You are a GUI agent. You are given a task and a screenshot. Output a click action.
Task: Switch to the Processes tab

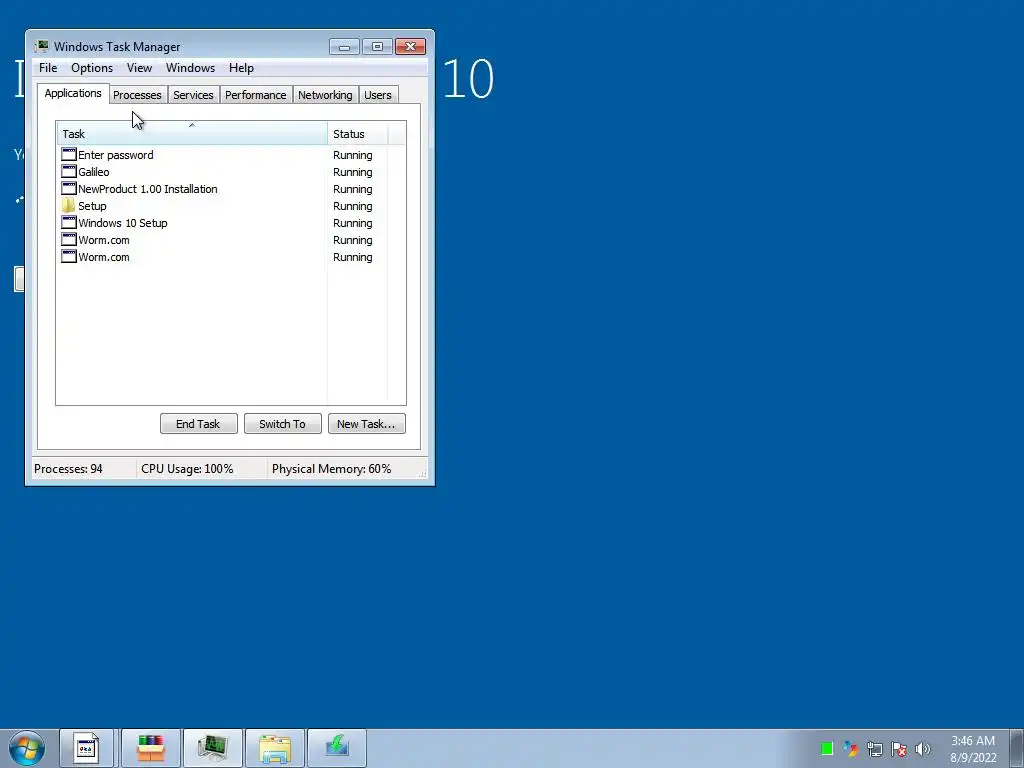pos(137,95)
